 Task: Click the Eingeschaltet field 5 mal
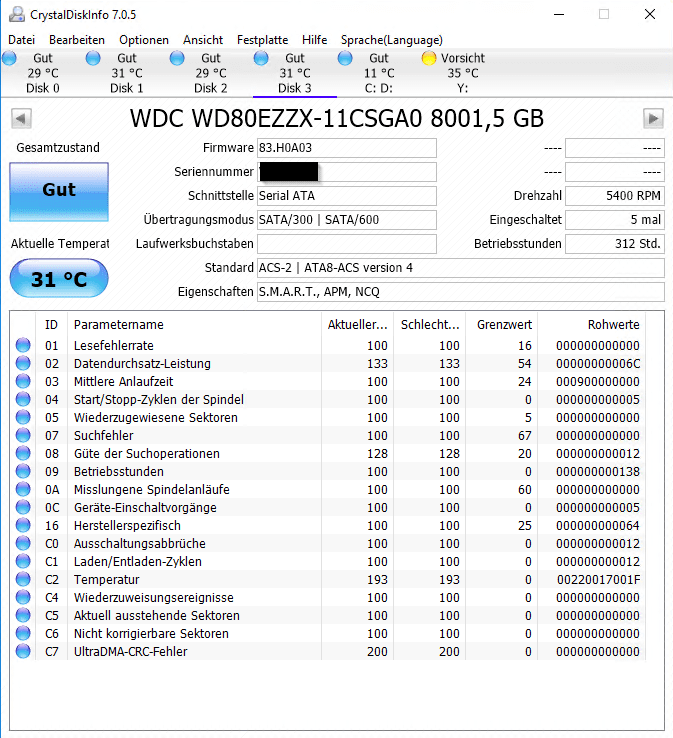click(615, 220)
